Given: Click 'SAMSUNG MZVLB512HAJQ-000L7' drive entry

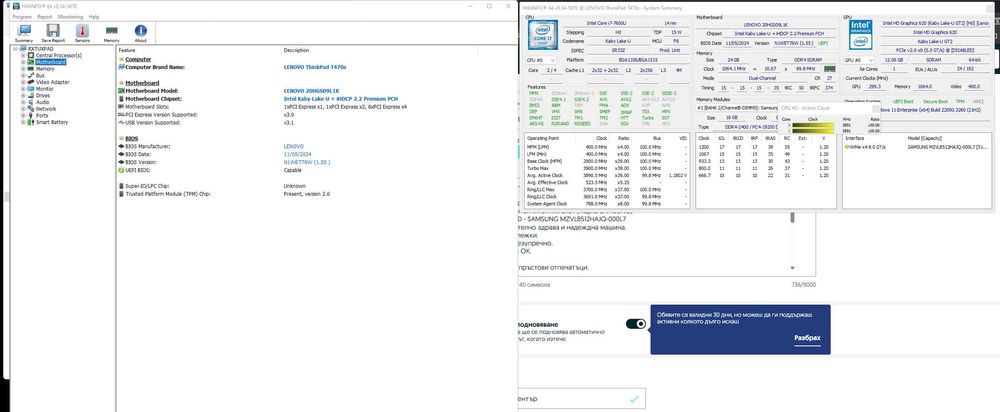Looking at the screenshot, I should pyautogui.click(x=947, y=147).
